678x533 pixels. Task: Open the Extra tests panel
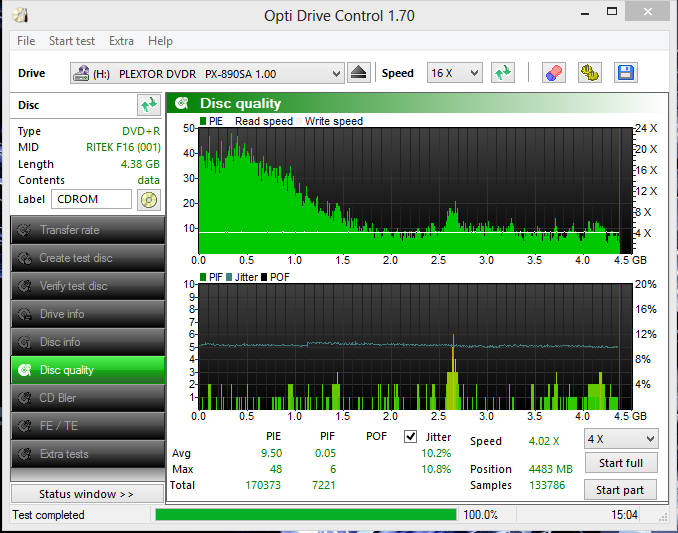(x=88, y=454)
